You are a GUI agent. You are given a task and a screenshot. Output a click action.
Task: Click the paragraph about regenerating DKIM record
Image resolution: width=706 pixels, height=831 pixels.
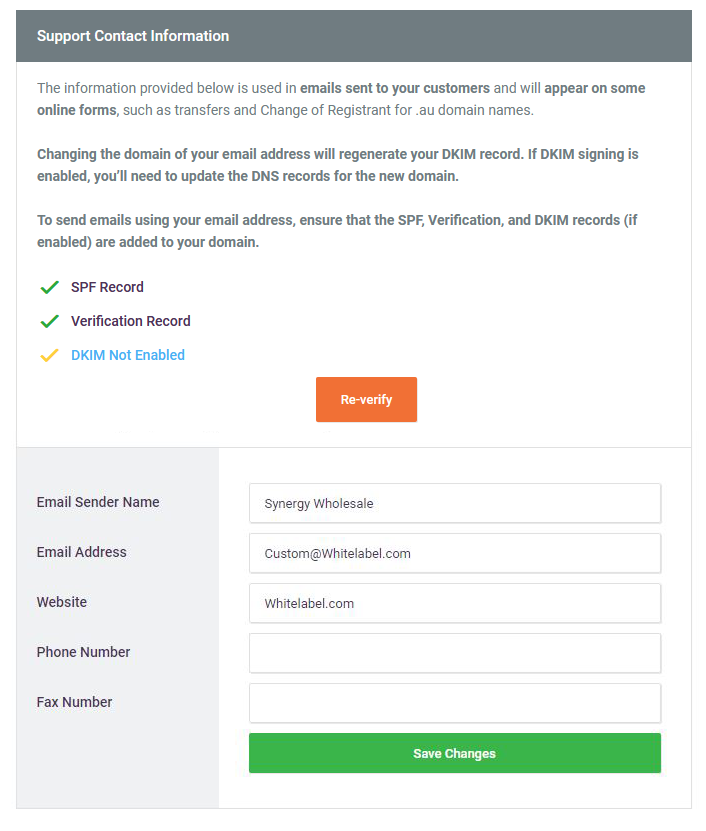338,164
